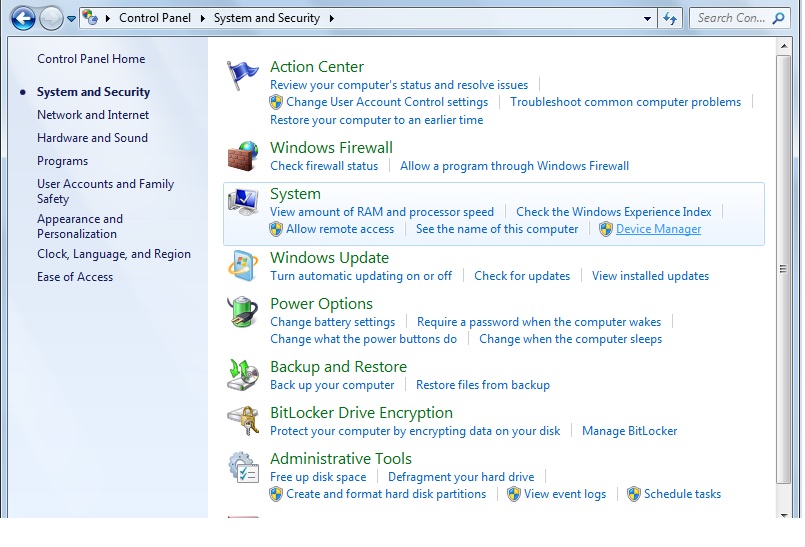Expand the address bar history dropdown

click(647, 18)
